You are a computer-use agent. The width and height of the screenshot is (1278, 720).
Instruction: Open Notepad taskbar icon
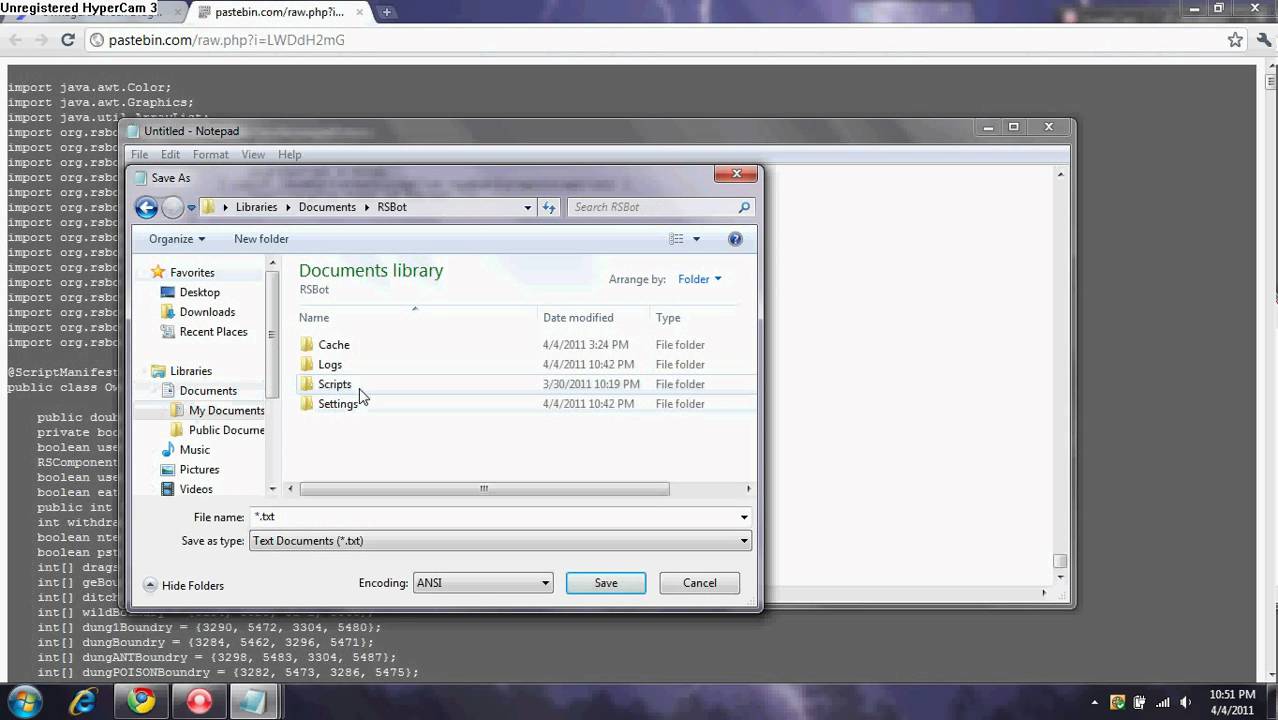point(254,702)
